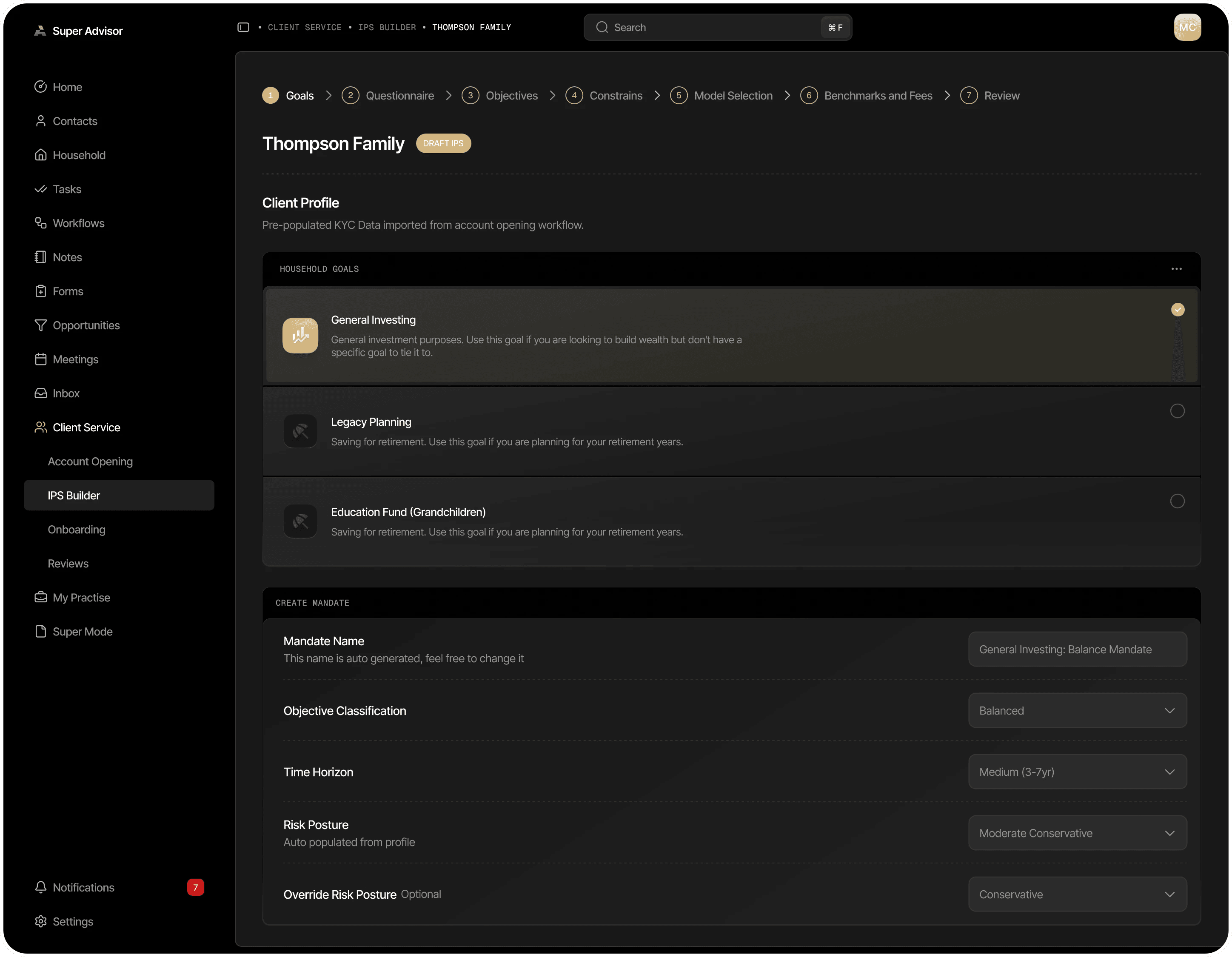
Task: Go to Questionnaire step
Action: (388, 95)
